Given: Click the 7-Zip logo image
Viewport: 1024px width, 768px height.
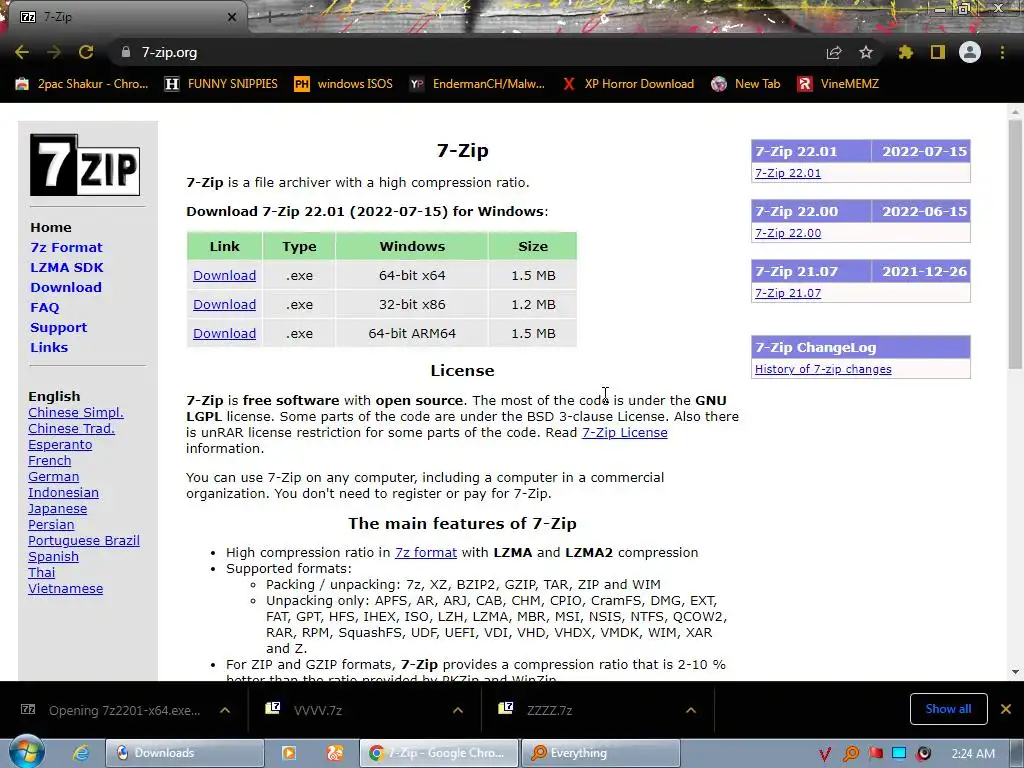Looking at the screenshot, I should pyautogui.click(x=85, y=165).
